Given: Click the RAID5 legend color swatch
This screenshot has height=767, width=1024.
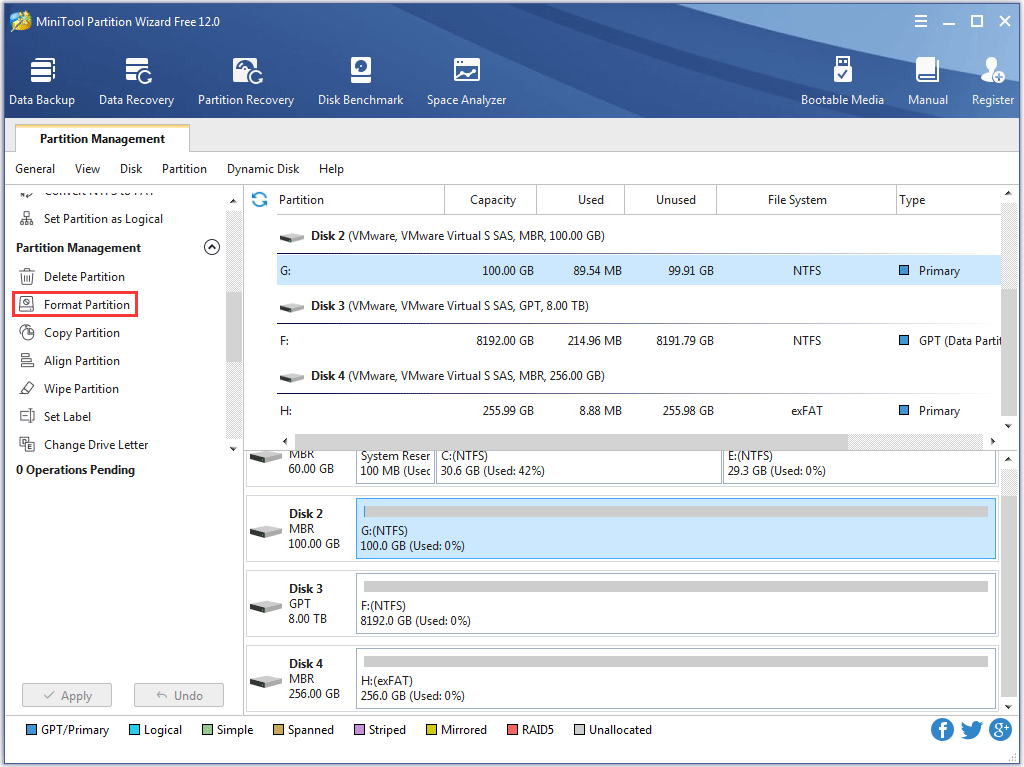Looking at the screenshot, I should coord(513,729).
